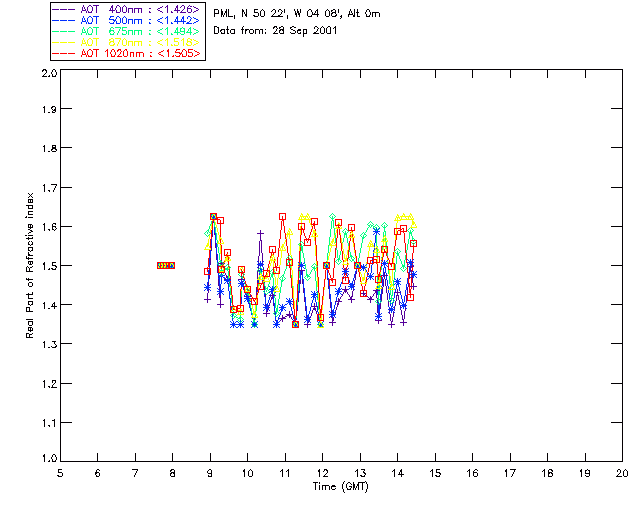Viewport: 640px width, 512px height.
Task: Click the red square marker at 15 GMT end
Action: tap(413, 244)
